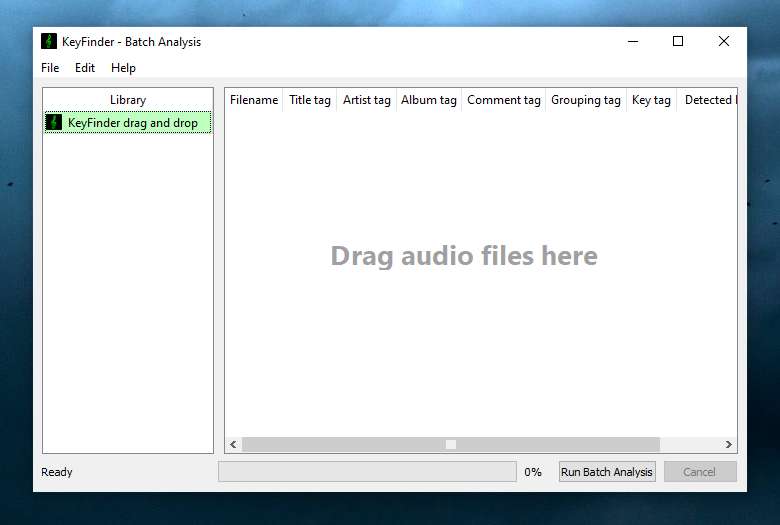
Task: Close the KeyFinder window
Action: coord(724,41)
